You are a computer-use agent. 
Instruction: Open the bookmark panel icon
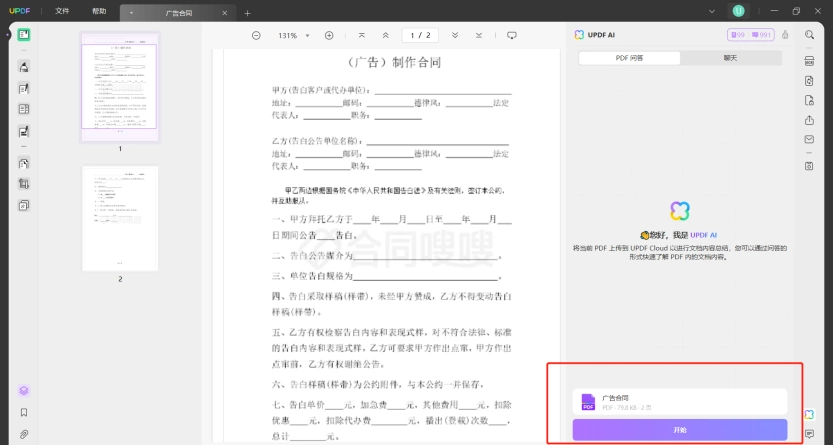[23, 413]
